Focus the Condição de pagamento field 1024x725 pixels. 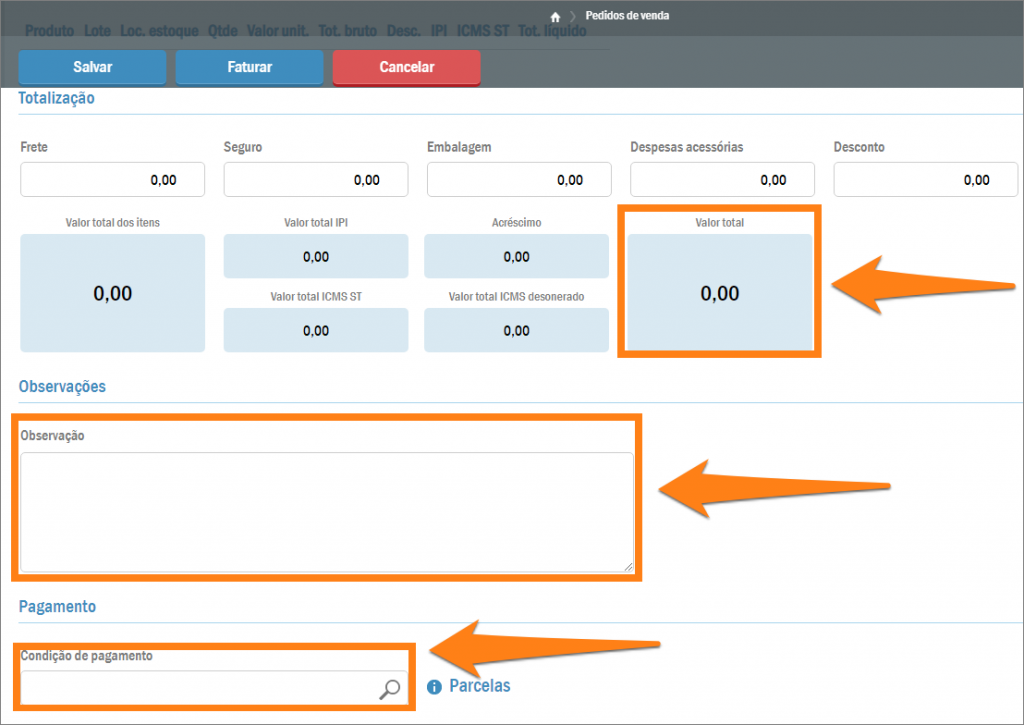(x=198, y=688)
